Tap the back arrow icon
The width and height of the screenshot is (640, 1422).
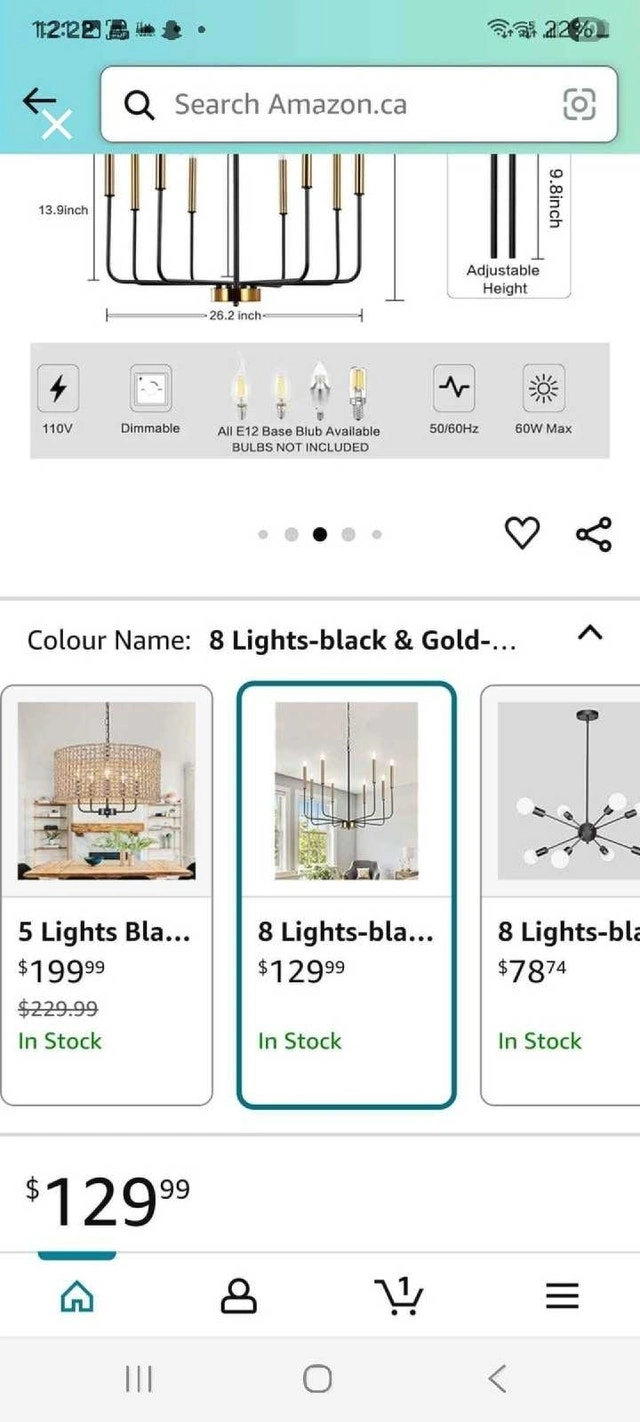coord(40,100)
